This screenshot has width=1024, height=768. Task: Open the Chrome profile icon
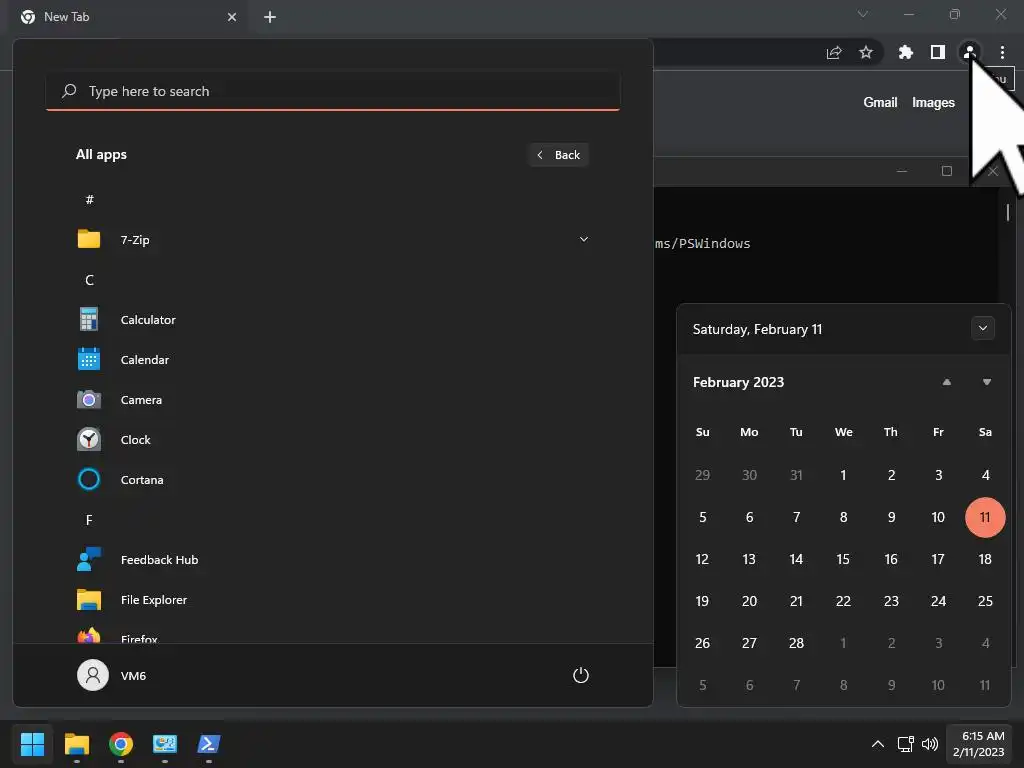(x=970, y=52)
